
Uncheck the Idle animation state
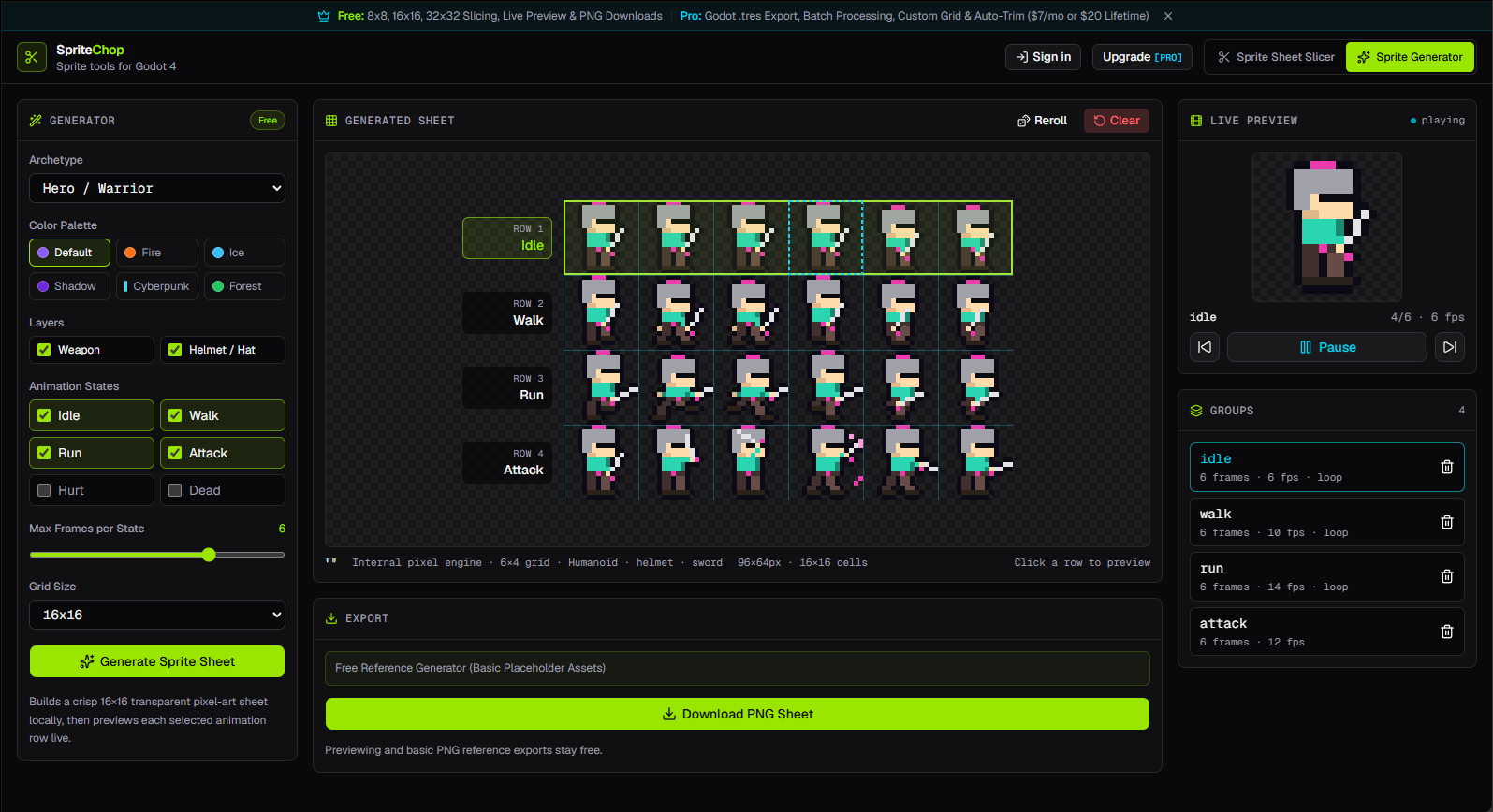(44, 415)
